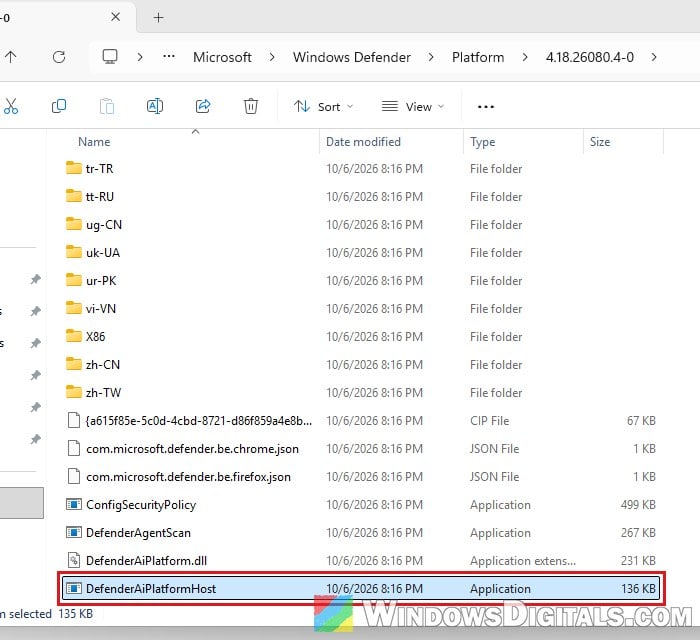Click date modified of tr-TR folder
Image resolution: width=700 pixels, height=640 pixels.
[x=374, y=169]
